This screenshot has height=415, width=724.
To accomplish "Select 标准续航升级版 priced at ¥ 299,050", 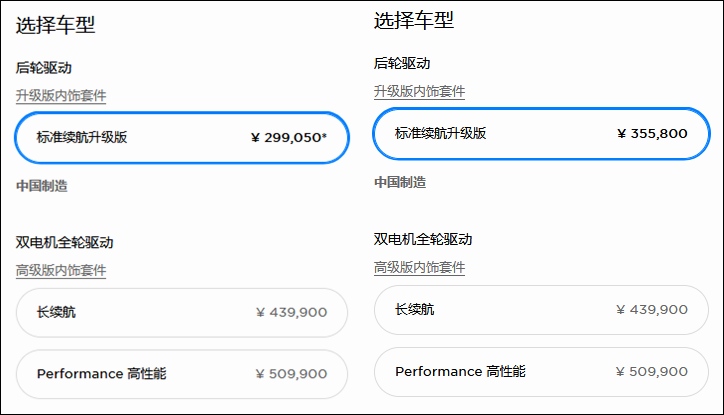I will (181, 138).
